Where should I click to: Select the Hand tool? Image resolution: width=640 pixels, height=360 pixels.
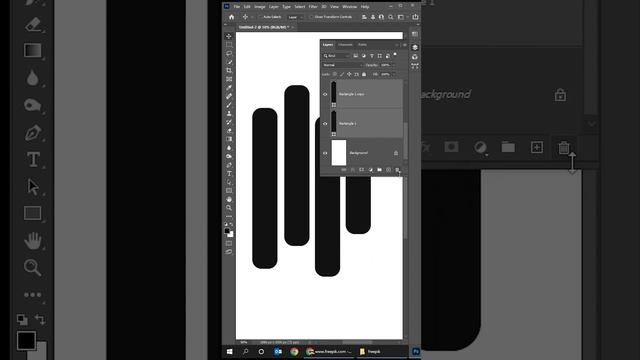[229, 199]
